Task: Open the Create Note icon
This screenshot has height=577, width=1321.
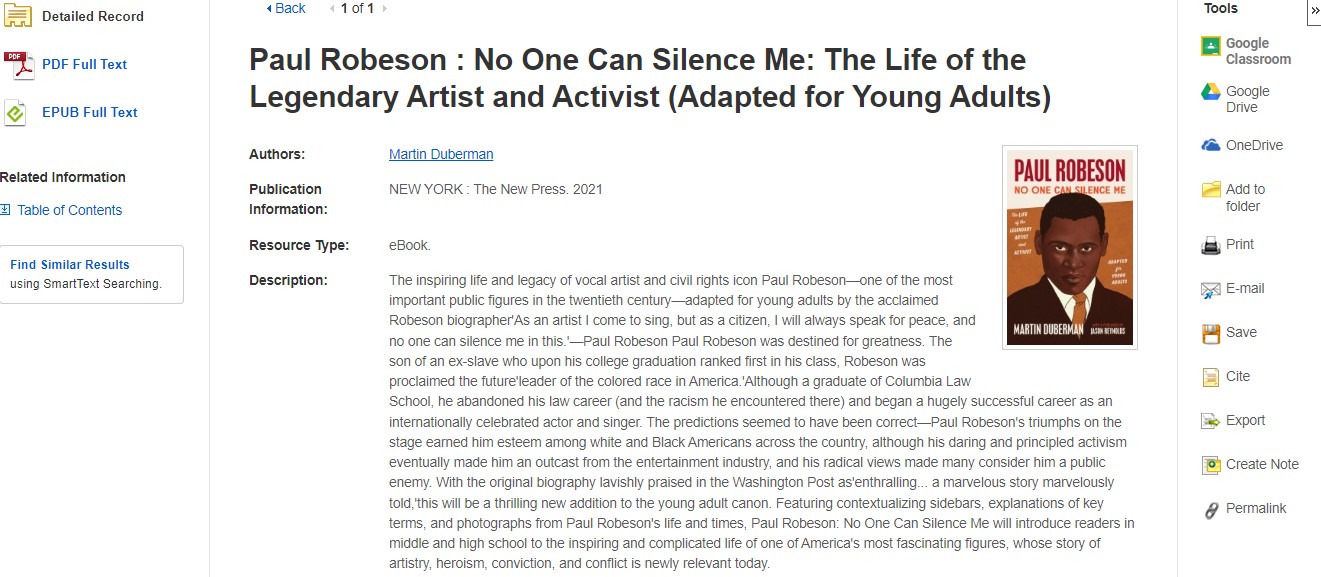Action: point(1210,465)
